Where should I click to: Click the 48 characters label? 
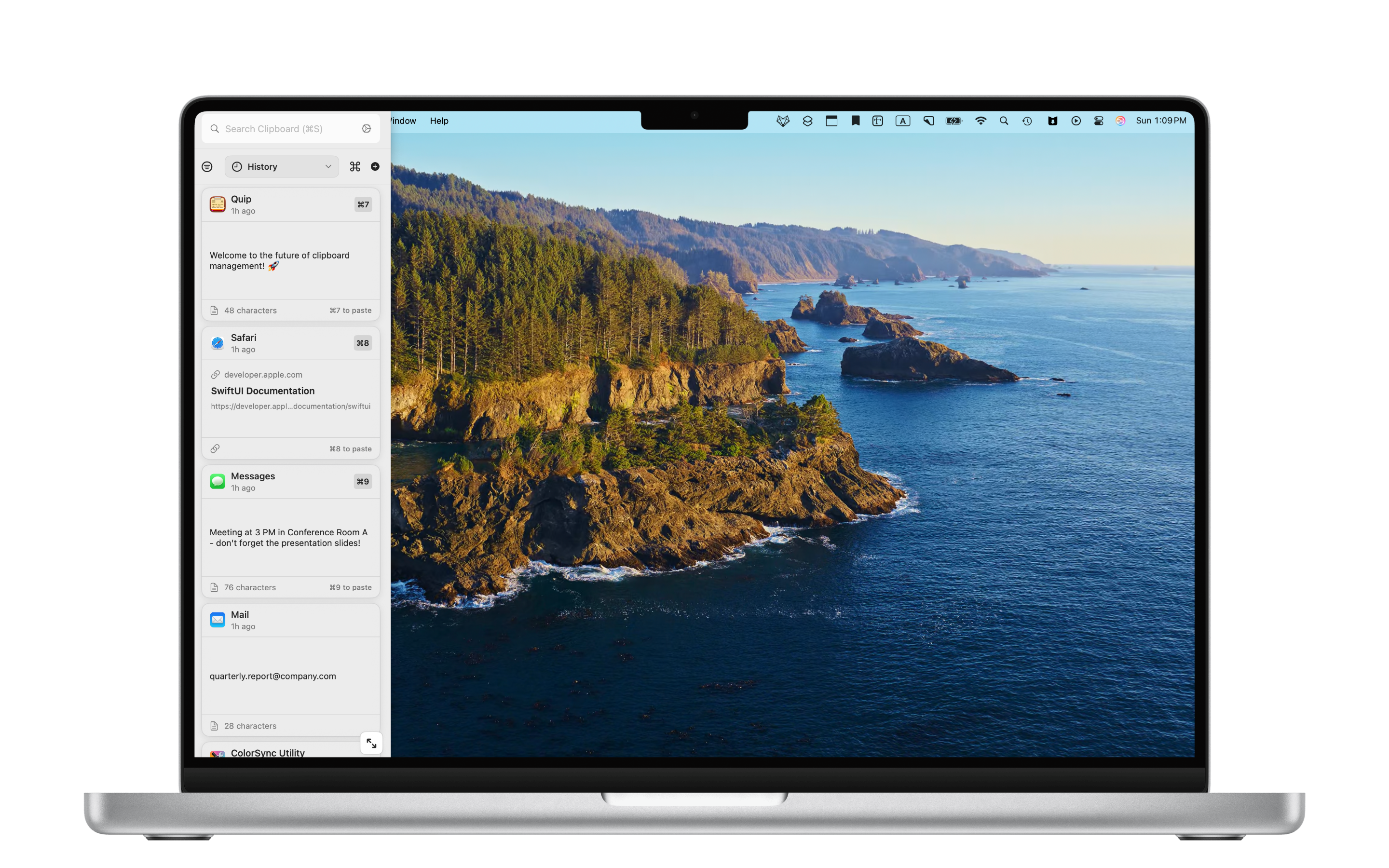click(x=250, y=311)
